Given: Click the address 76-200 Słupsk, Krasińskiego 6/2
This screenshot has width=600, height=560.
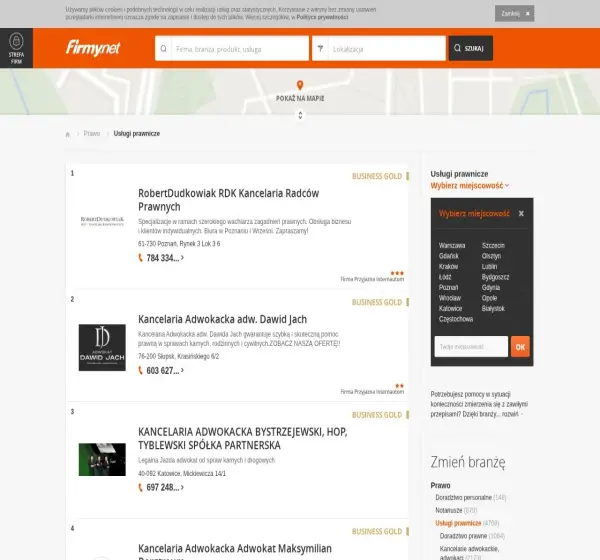Looking at the screenshot, I should [x=179, y=356].
